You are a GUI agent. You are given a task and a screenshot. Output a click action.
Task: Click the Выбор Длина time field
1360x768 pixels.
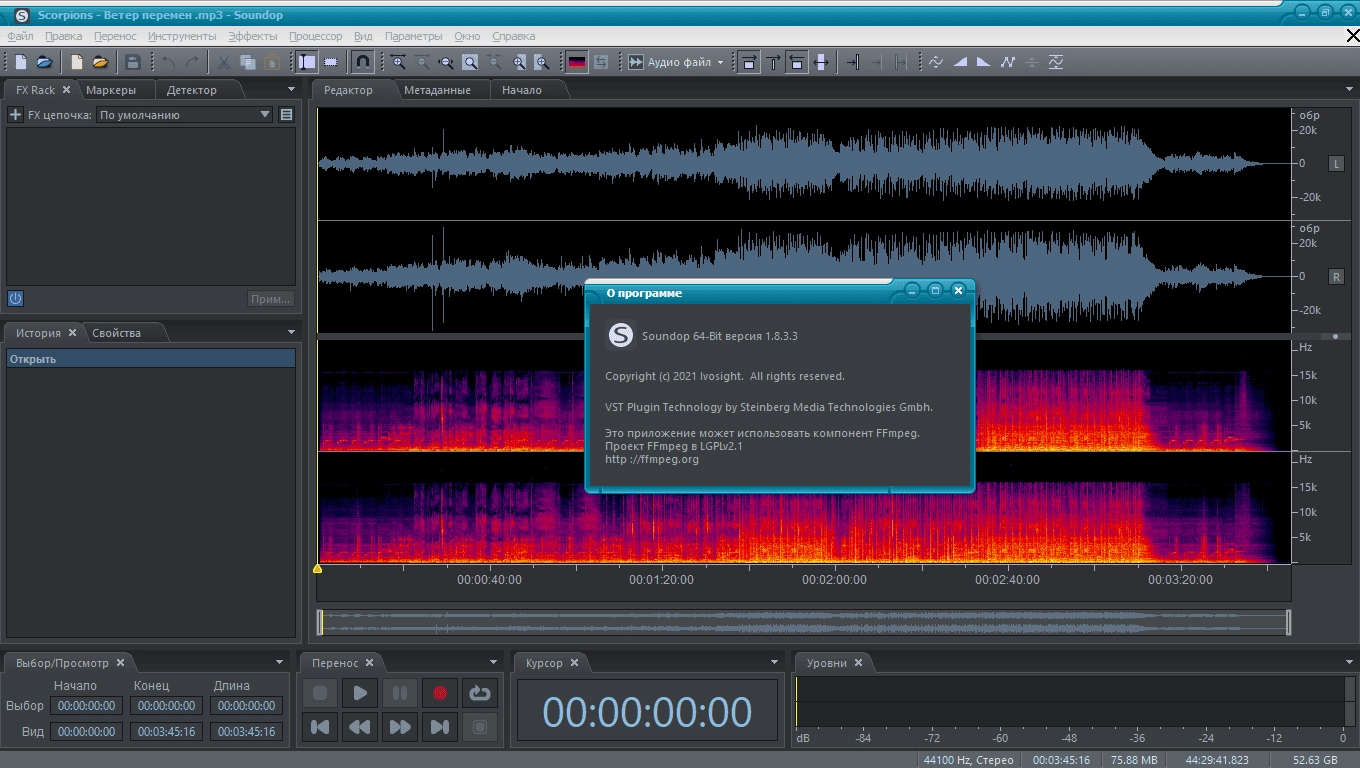(x=246, y=706)
